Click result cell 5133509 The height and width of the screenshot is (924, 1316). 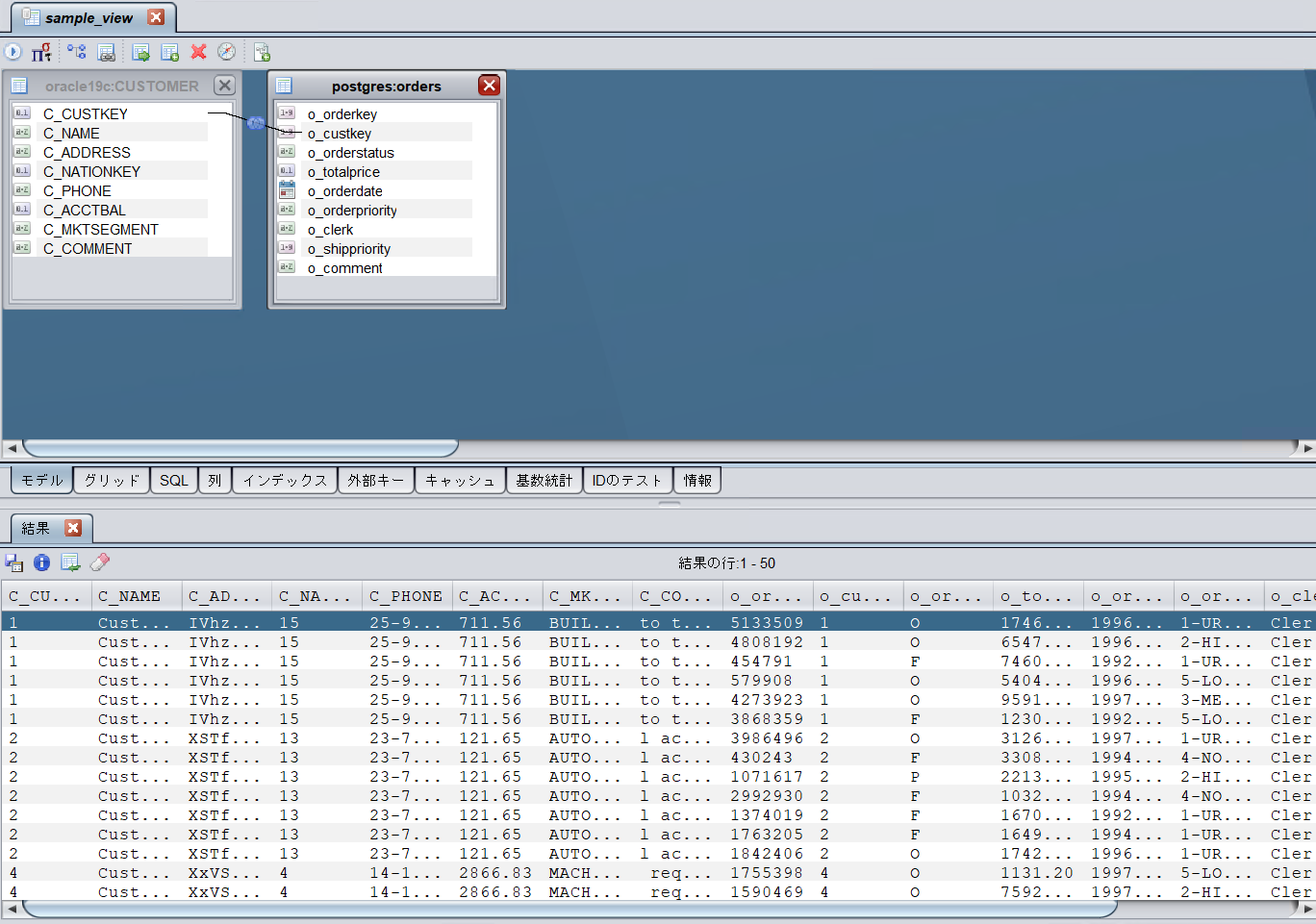click(x=768, y=623)
